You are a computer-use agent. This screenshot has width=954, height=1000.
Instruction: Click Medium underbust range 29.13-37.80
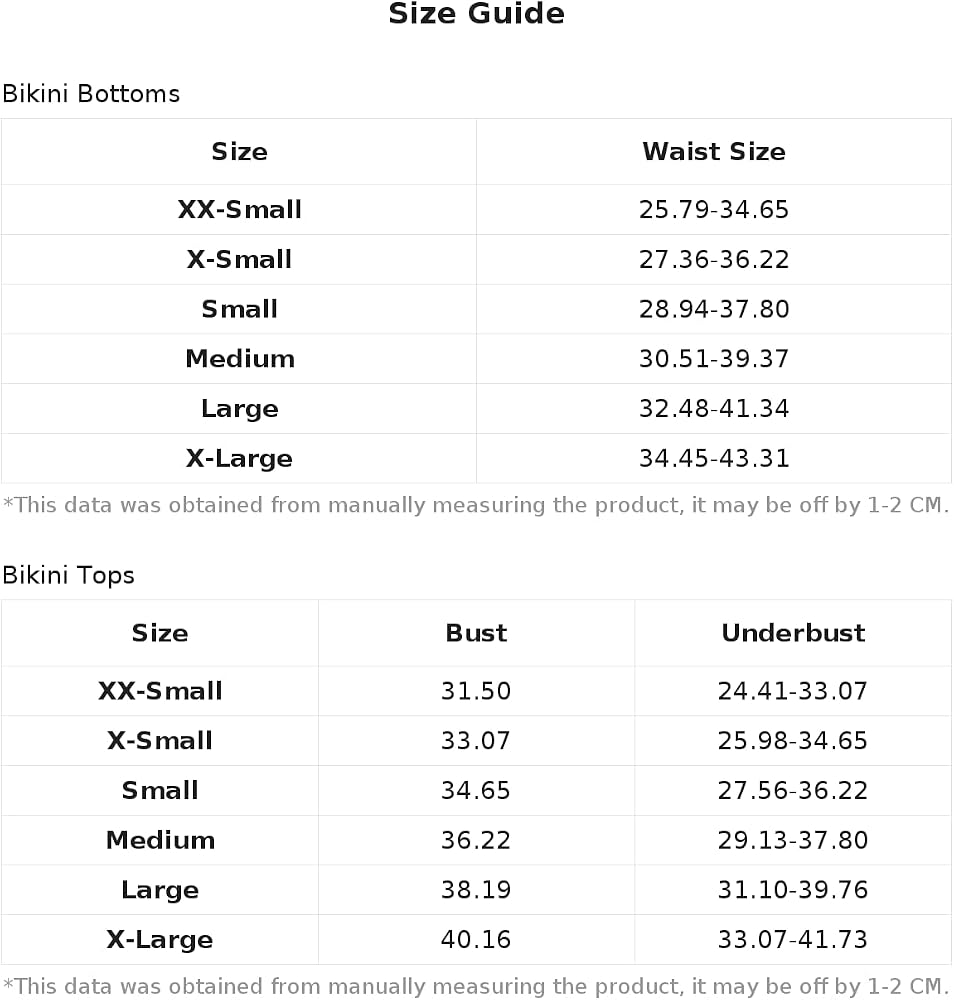click(793, 841)
